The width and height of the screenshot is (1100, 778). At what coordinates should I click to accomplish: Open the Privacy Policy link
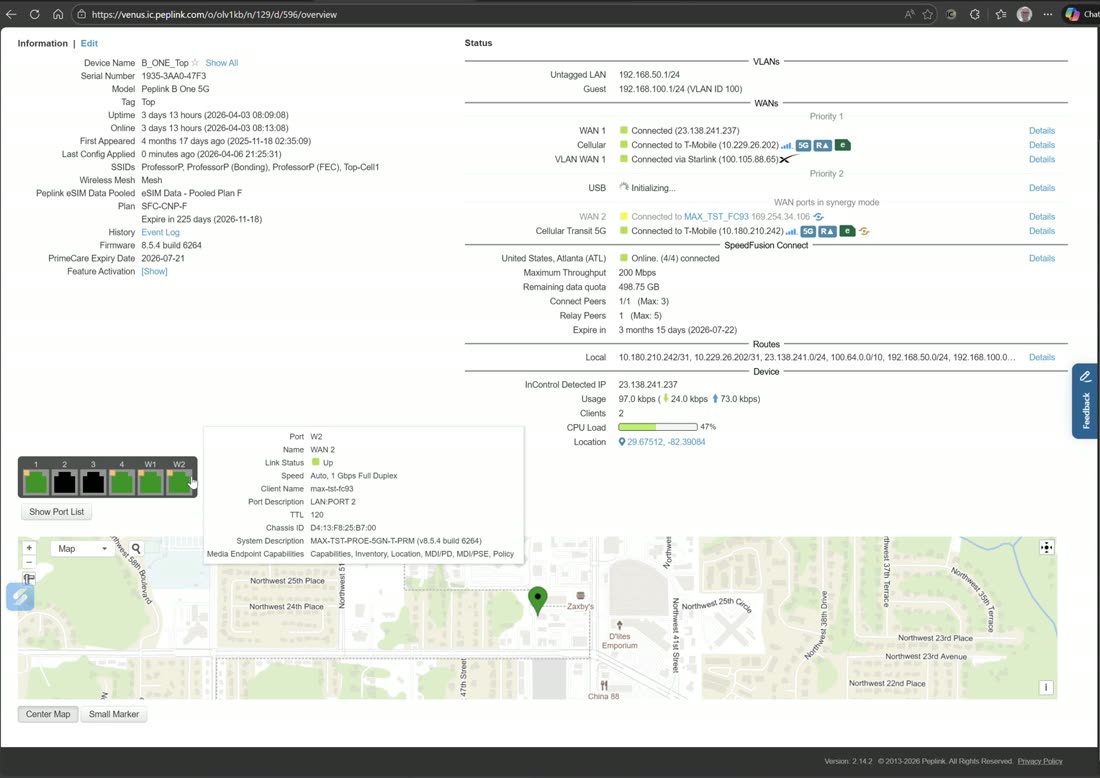pos(1040,761)
